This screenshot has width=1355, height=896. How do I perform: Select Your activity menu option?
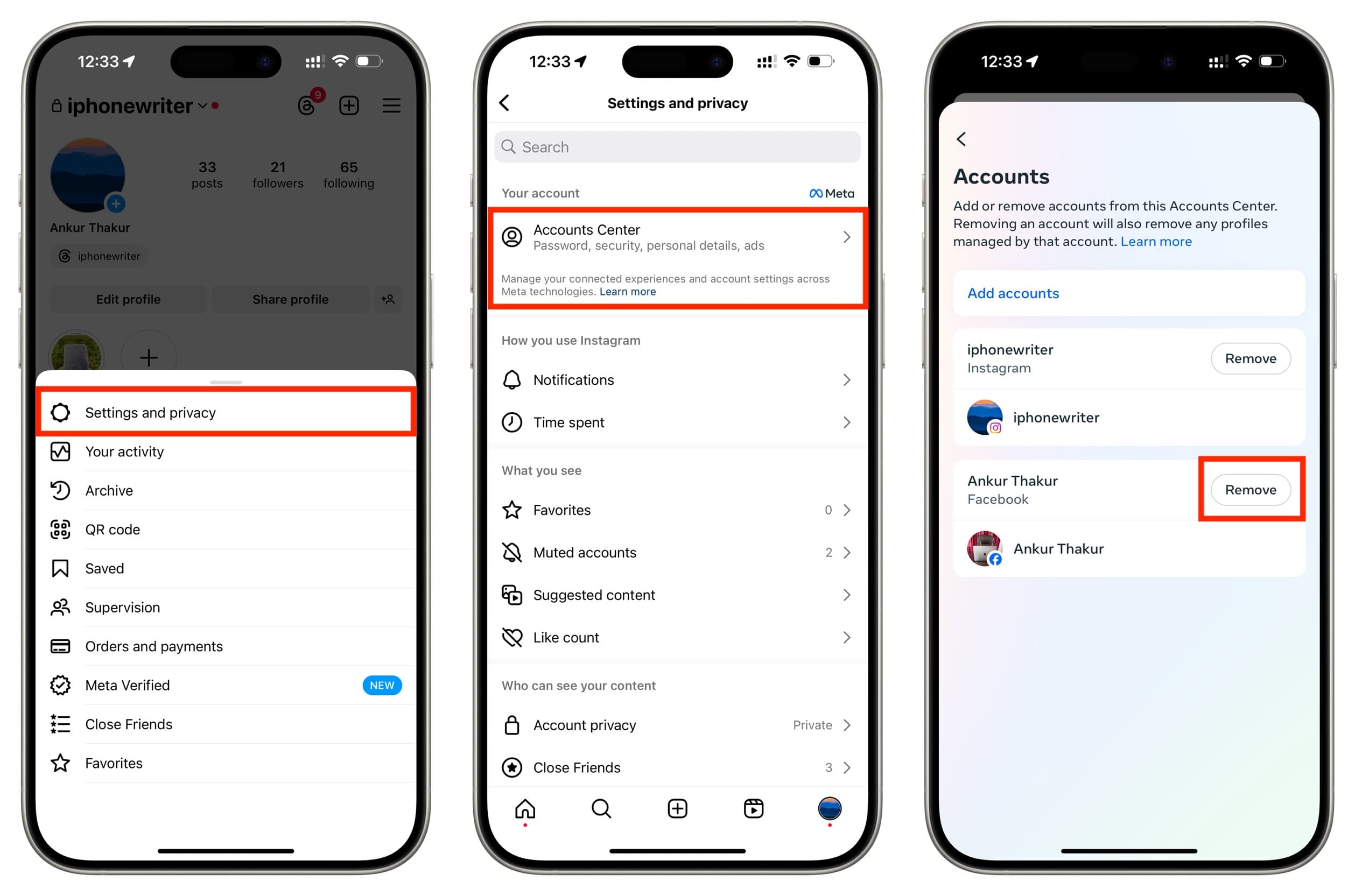click(x=123, y=451)
